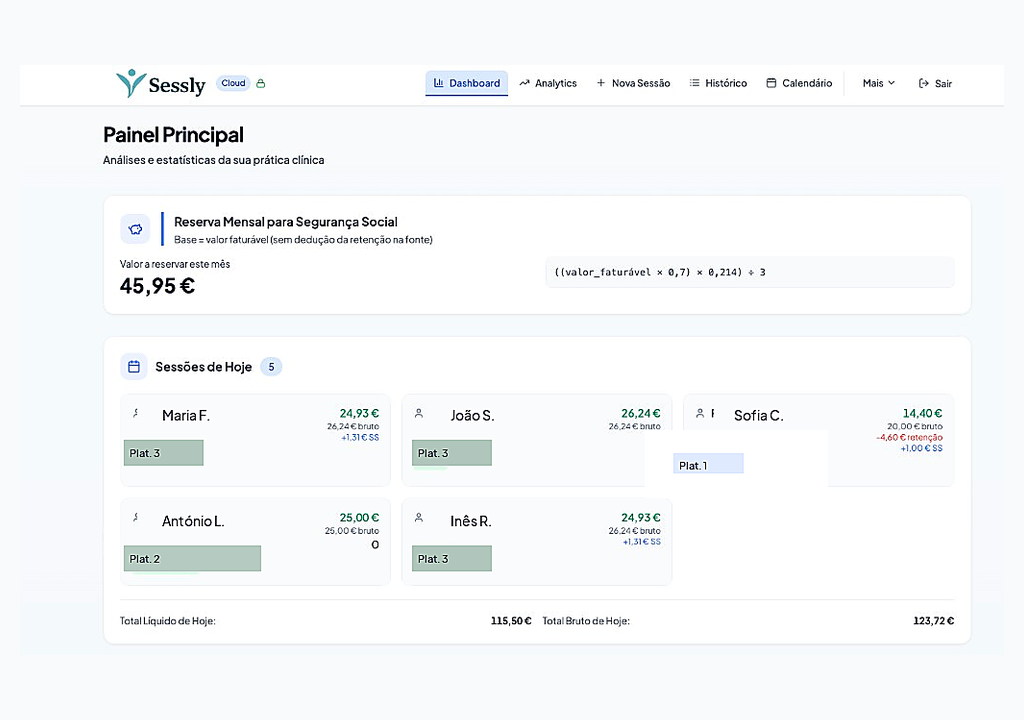1024x720 pixels.
Task: Click the Plat. 3 tag under João S.
Action: coord(452,453)
